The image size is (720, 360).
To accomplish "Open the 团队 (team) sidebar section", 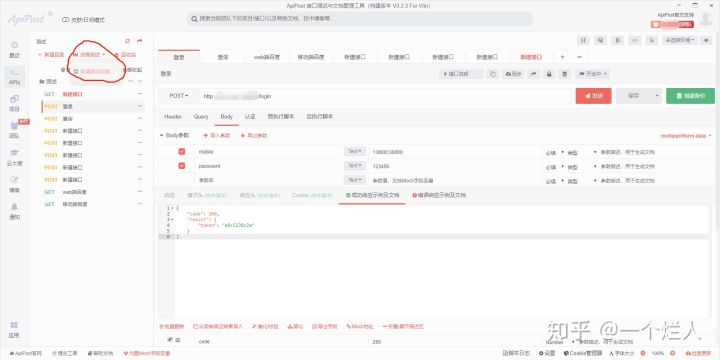I will 14,130.
